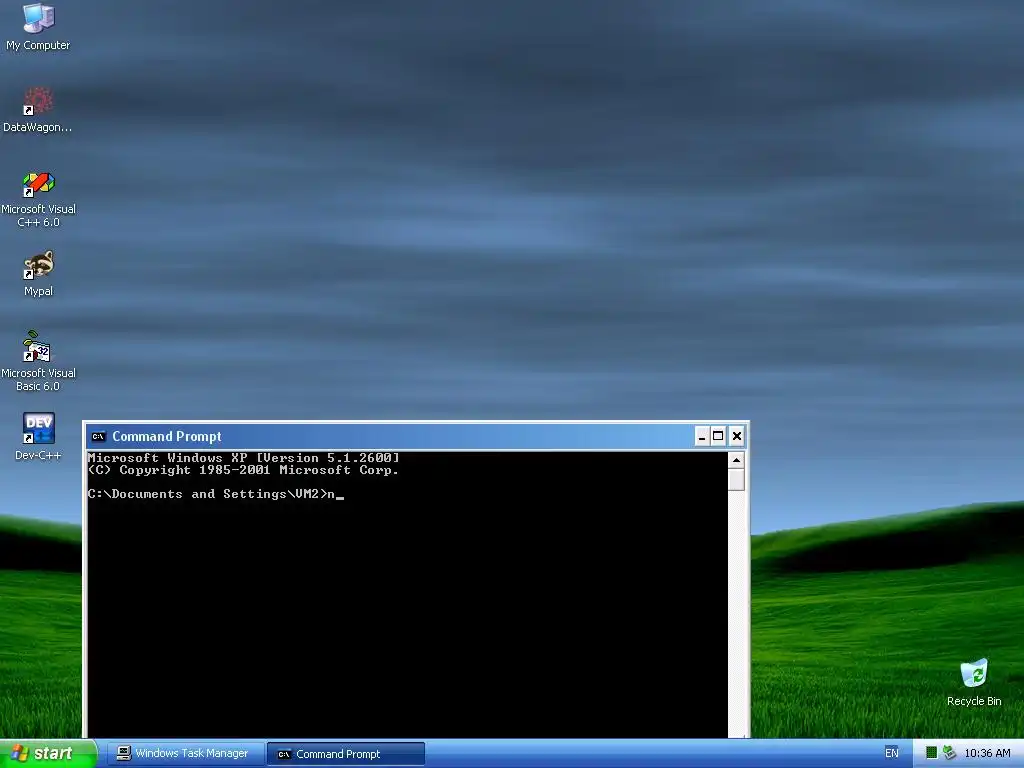The width and height of the screenshot is (1024, 768).
Task: Click the Copyright 1985-2001 Microsoft Corp. line
Action: [243, 470]
